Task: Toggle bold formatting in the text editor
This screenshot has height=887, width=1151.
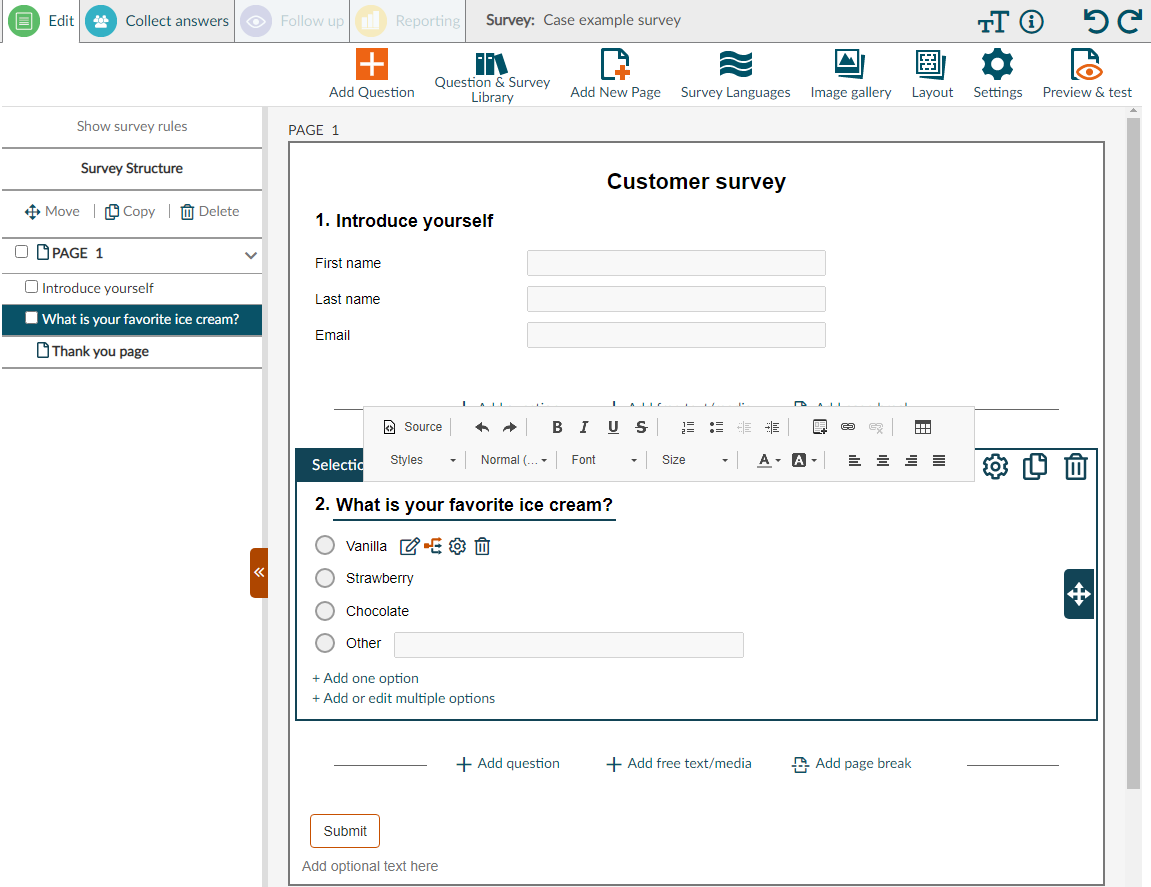Action: [557, 427]
